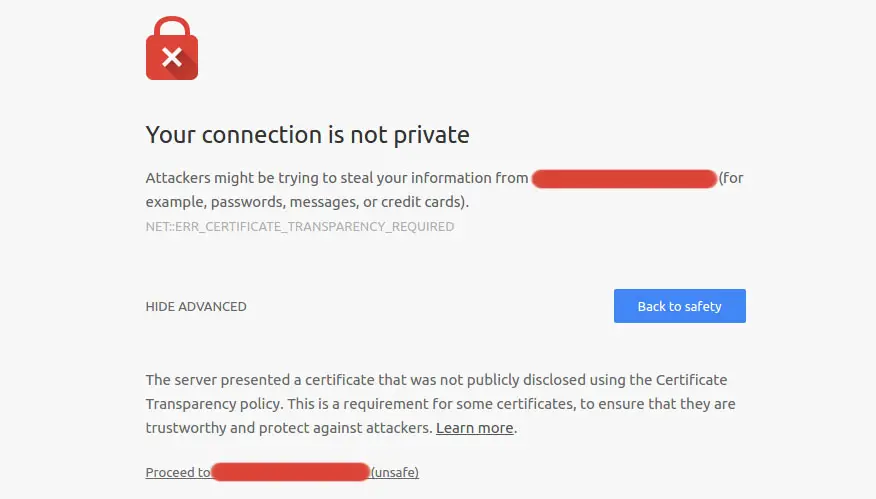Image resolution: width=876 pixels, height=499 pixels.
Task: Click the NET::ERR_CERTIFICATE_TRANSPARENCY_REQUIRED error code
Action: pyautogui.click(x=299, y=227)
